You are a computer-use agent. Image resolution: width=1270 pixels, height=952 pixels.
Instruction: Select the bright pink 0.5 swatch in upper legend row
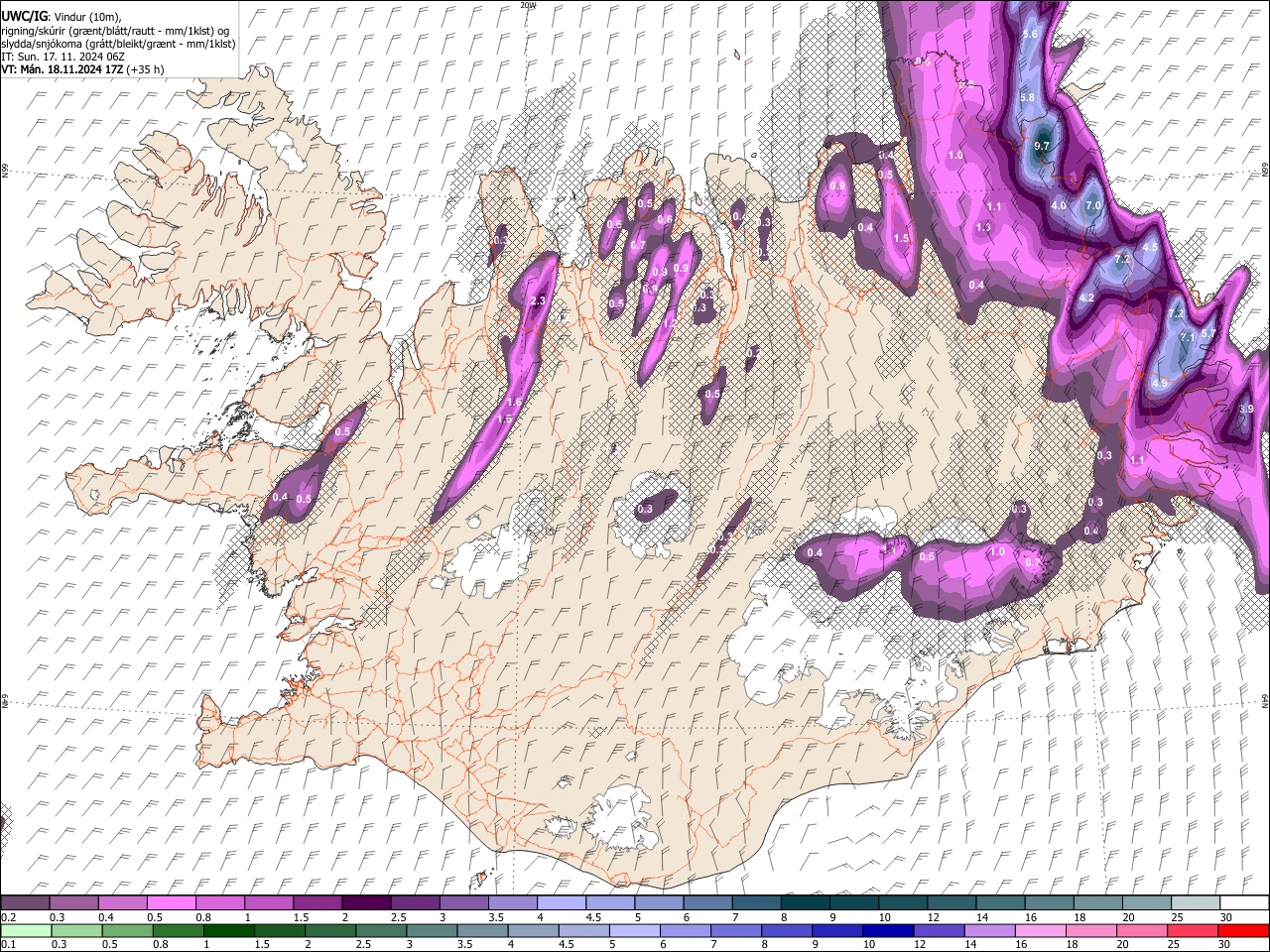tap(171, 903)
